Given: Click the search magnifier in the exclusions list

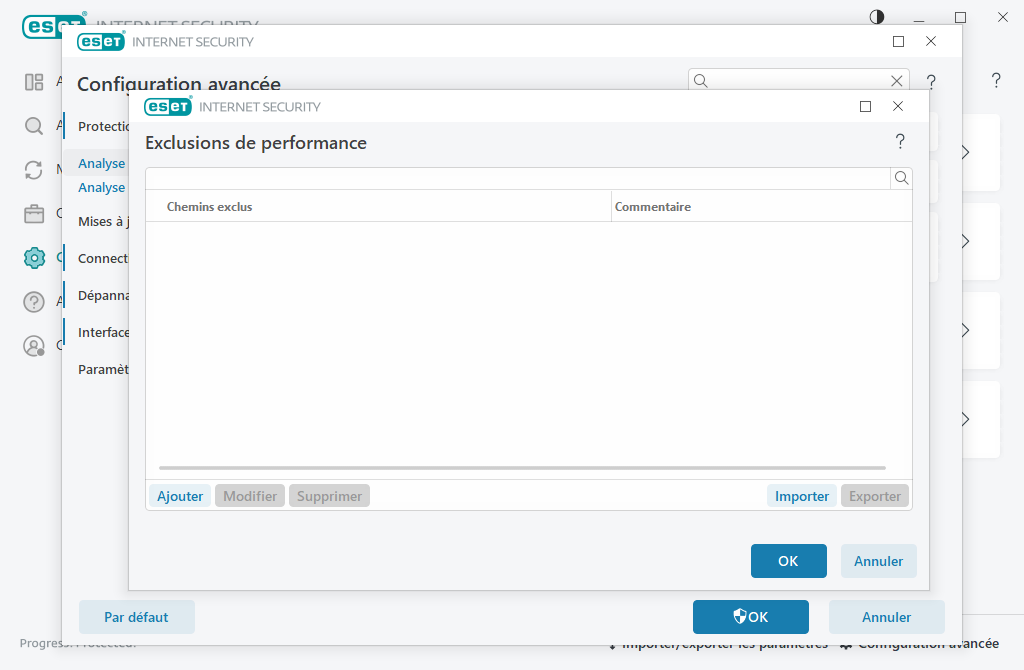Looking at the screenshot, I should (x=901, y=178).
